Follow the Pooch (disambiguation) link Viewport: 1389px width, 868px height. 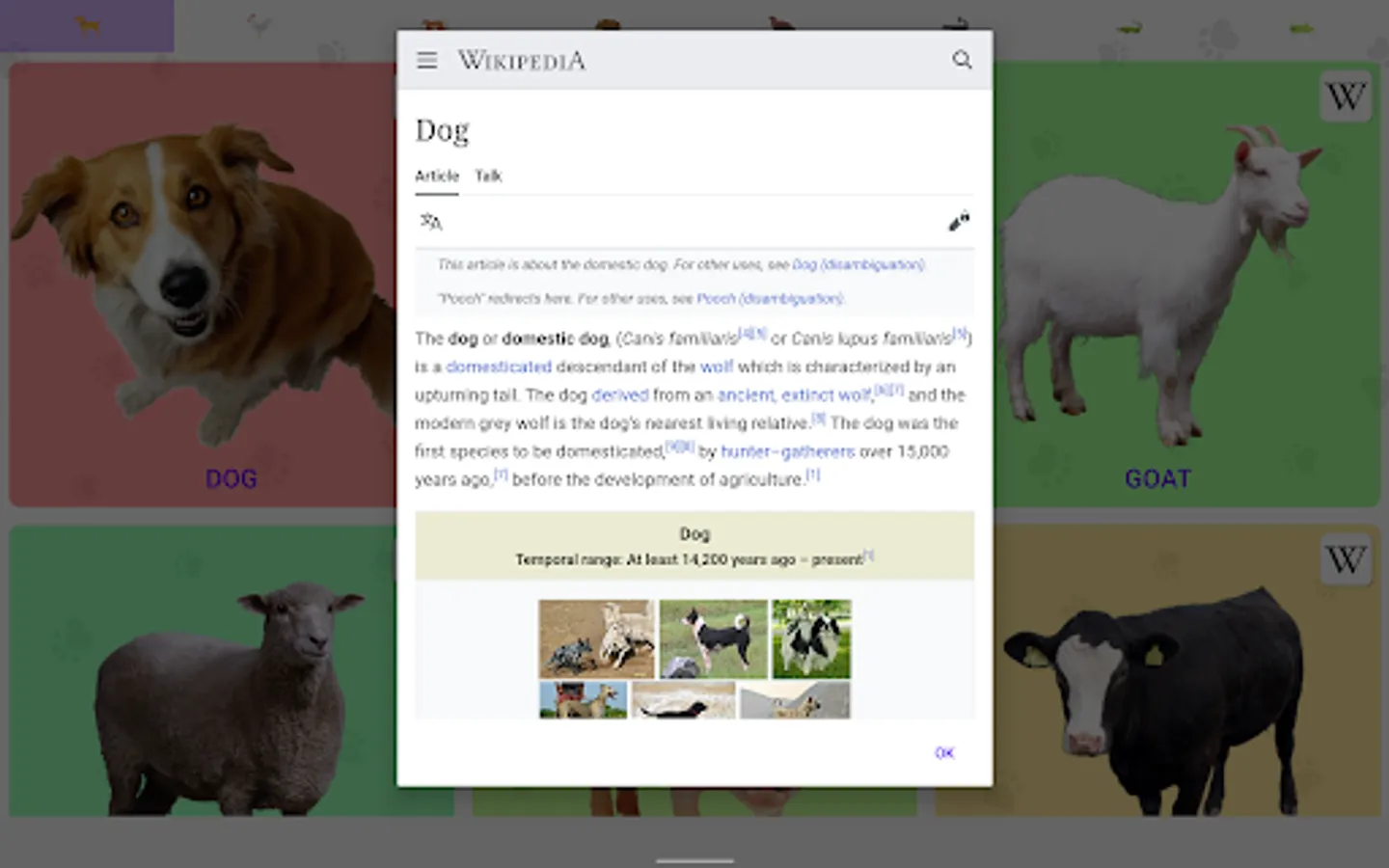(x=770, y=299)
